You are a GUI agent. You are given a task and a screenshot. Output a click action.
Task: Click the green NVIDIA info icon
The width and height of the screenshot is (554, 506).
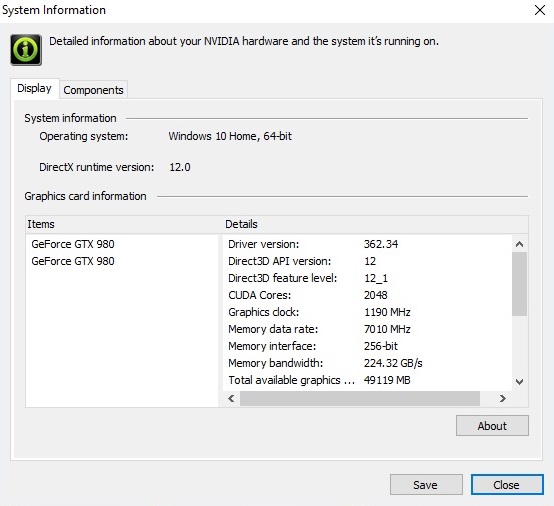pyautogui.click(x=26, y=50)
